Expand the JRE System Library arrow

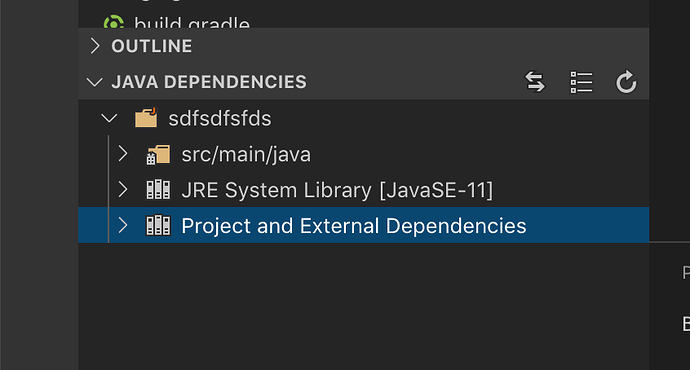[123, 190]
